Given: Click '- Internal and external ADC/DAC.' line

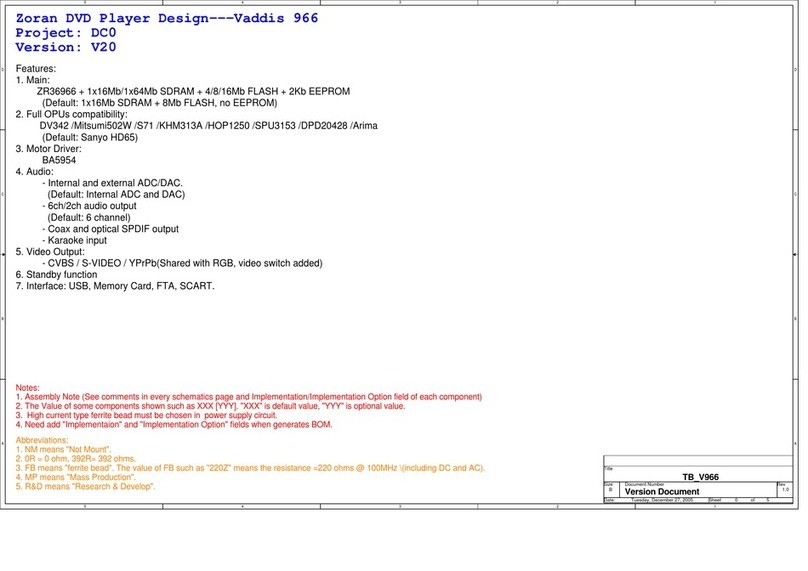Looking at the screenshot, I should (x=112, y=183).
